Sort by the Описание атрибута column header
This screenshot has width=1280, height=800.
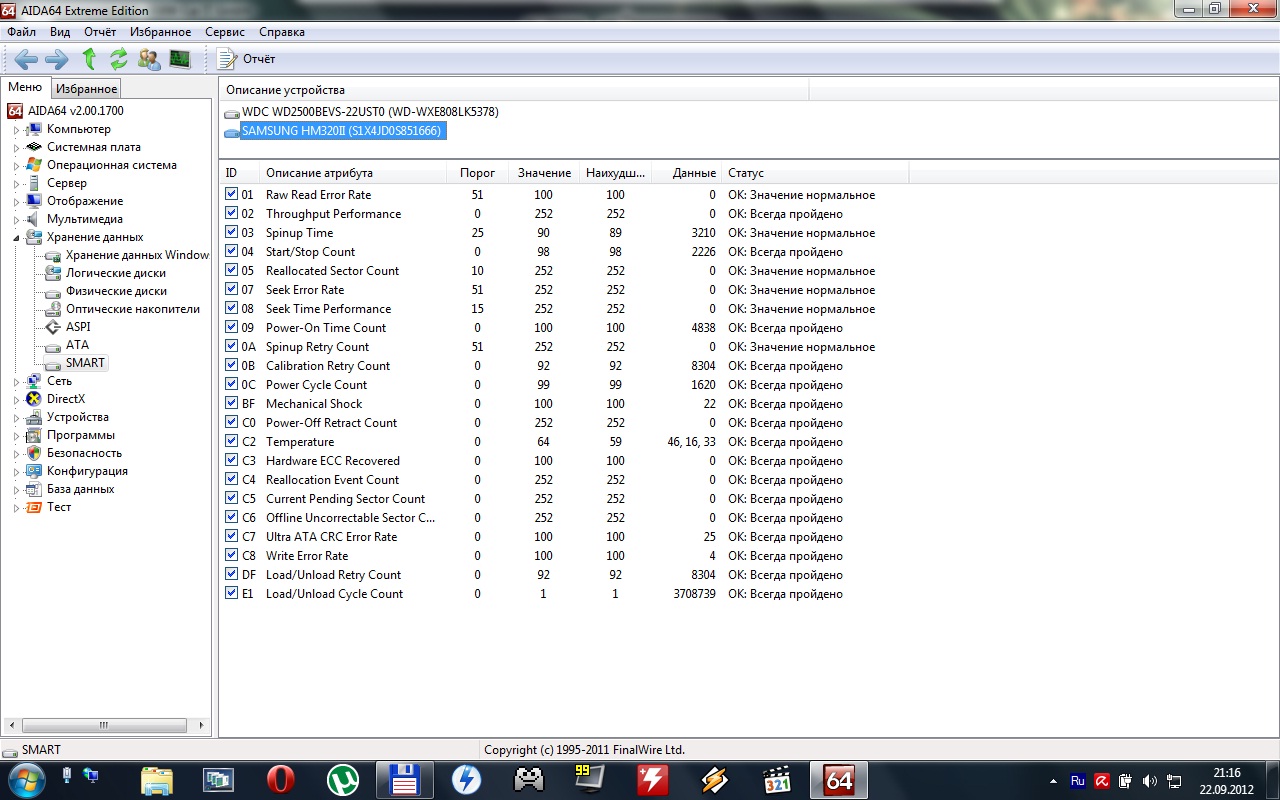click(353, 173)
